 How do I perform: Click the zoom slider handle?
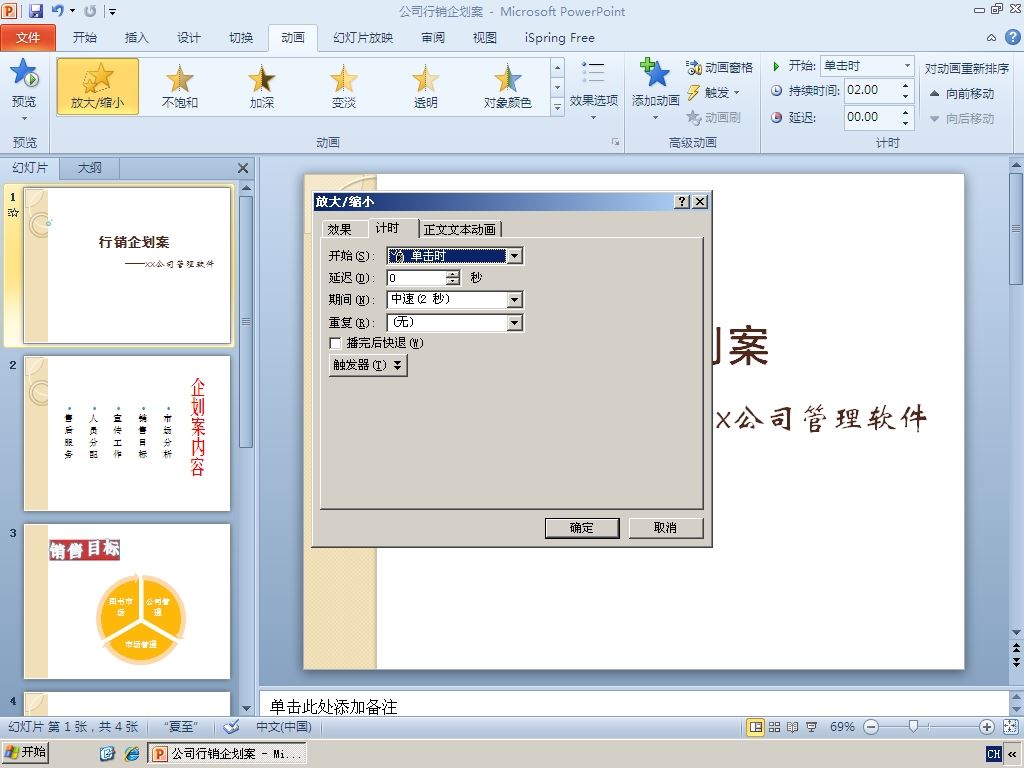pyautogui.click(x=914, y=726)
